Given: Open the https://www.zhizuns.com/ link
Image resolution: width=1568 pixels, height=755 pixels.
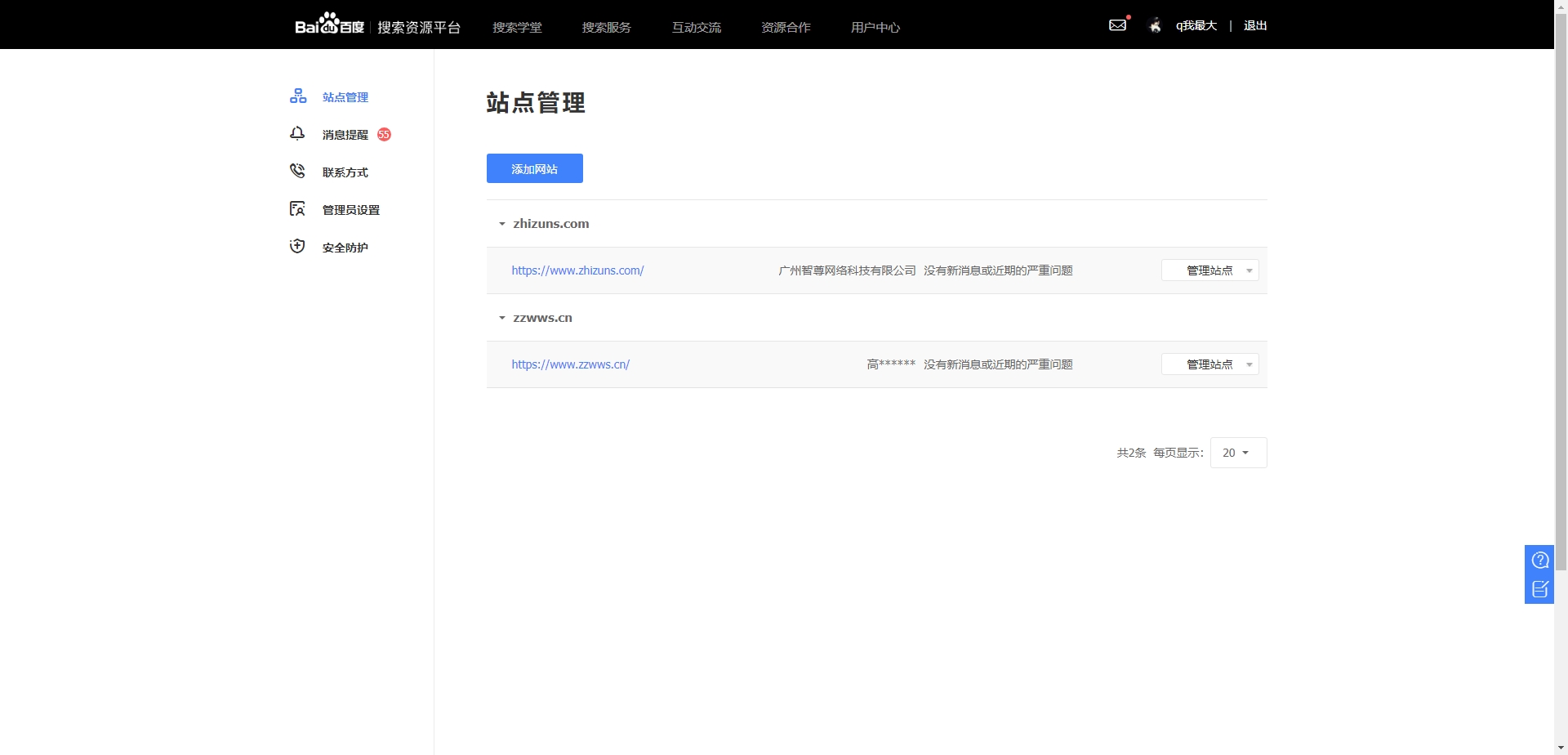Looking at the screenshot, I should pos(577,270).
